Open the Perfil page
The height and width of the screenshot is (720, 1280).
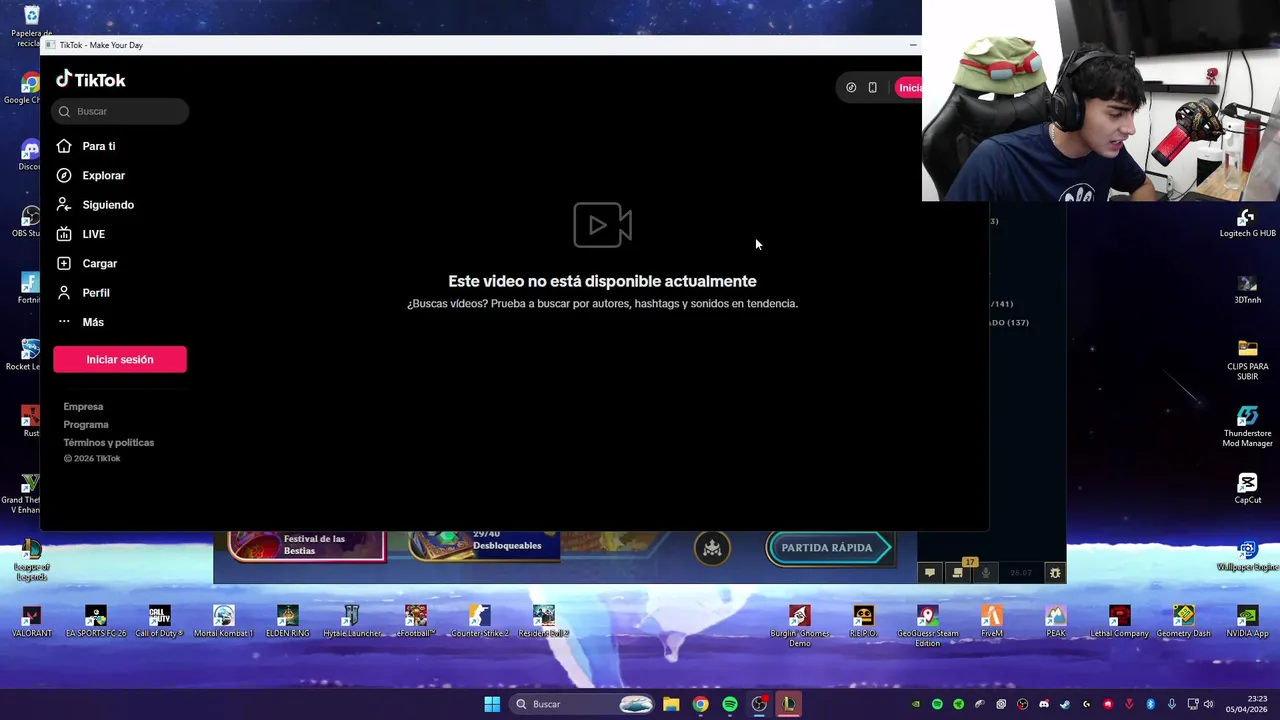click(96, 293)
